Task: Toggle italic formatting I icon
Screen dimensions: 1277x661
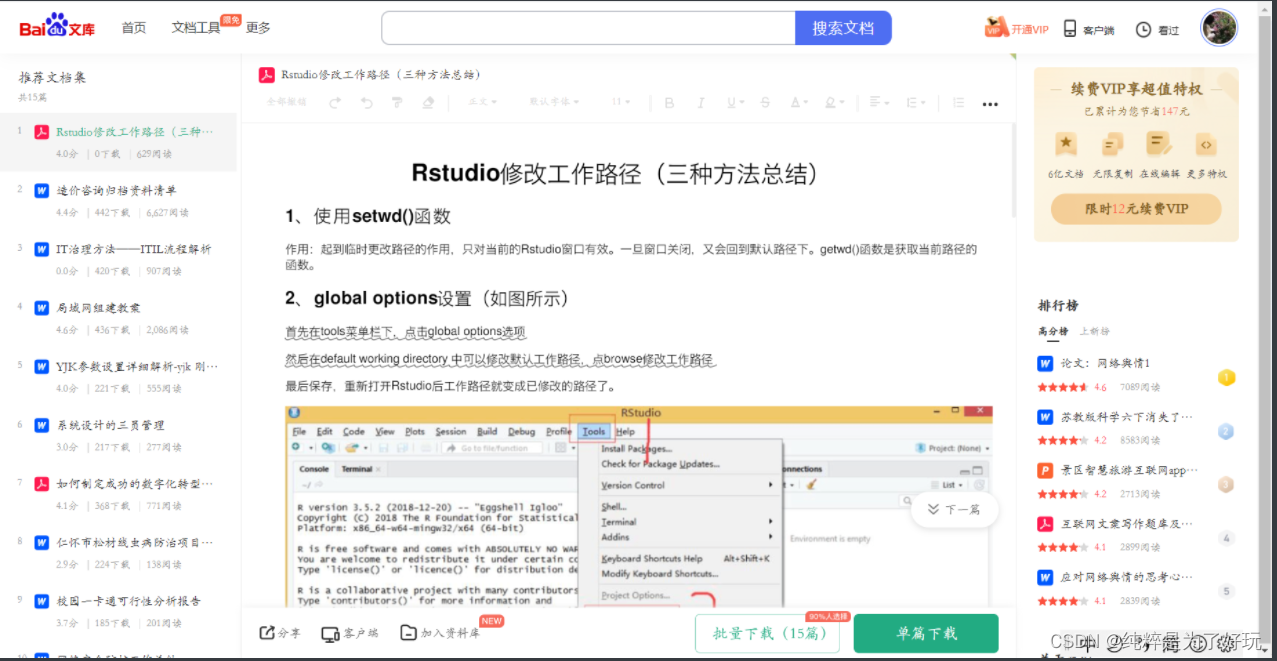Action: (x=700, y=103)
